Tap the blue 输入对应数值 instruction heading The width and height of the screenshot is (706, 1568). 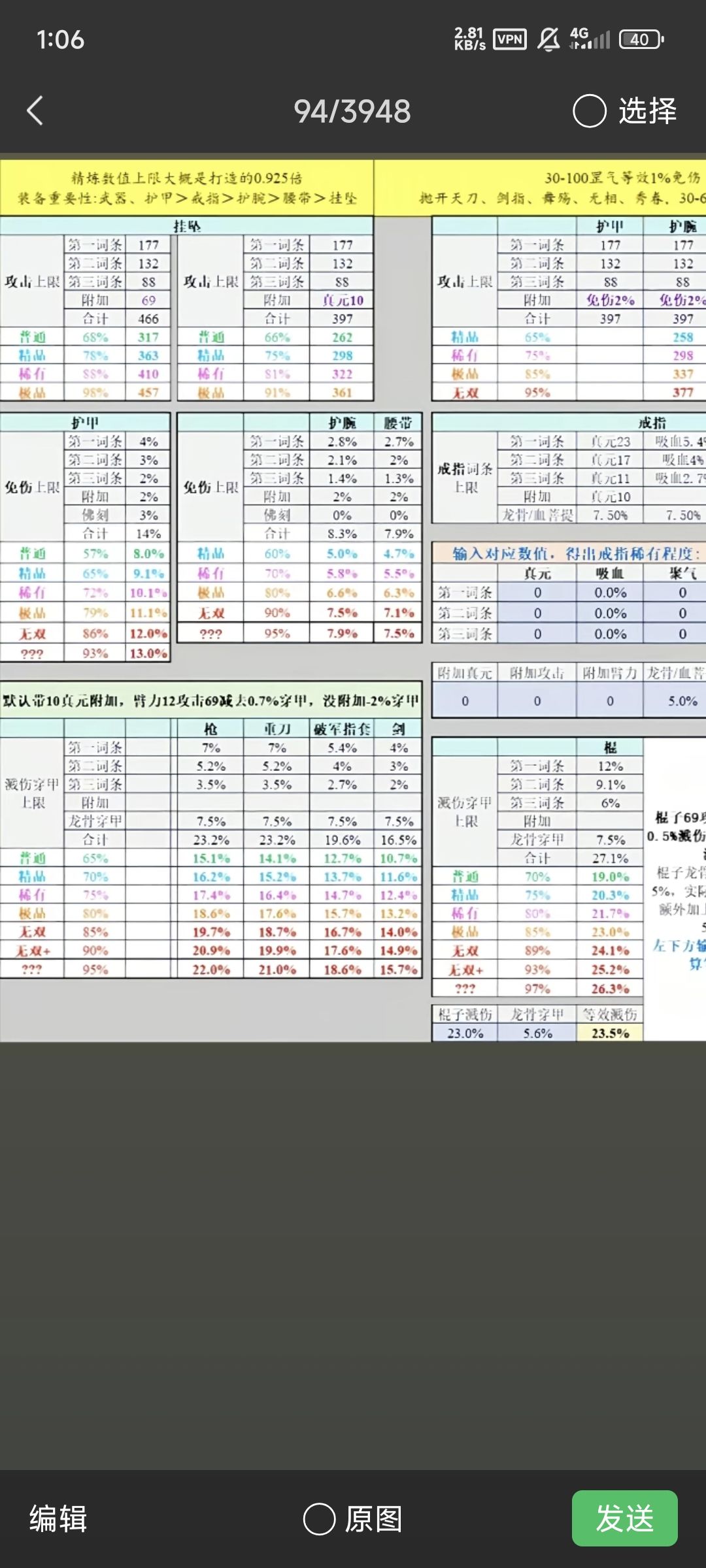(575, 554)
